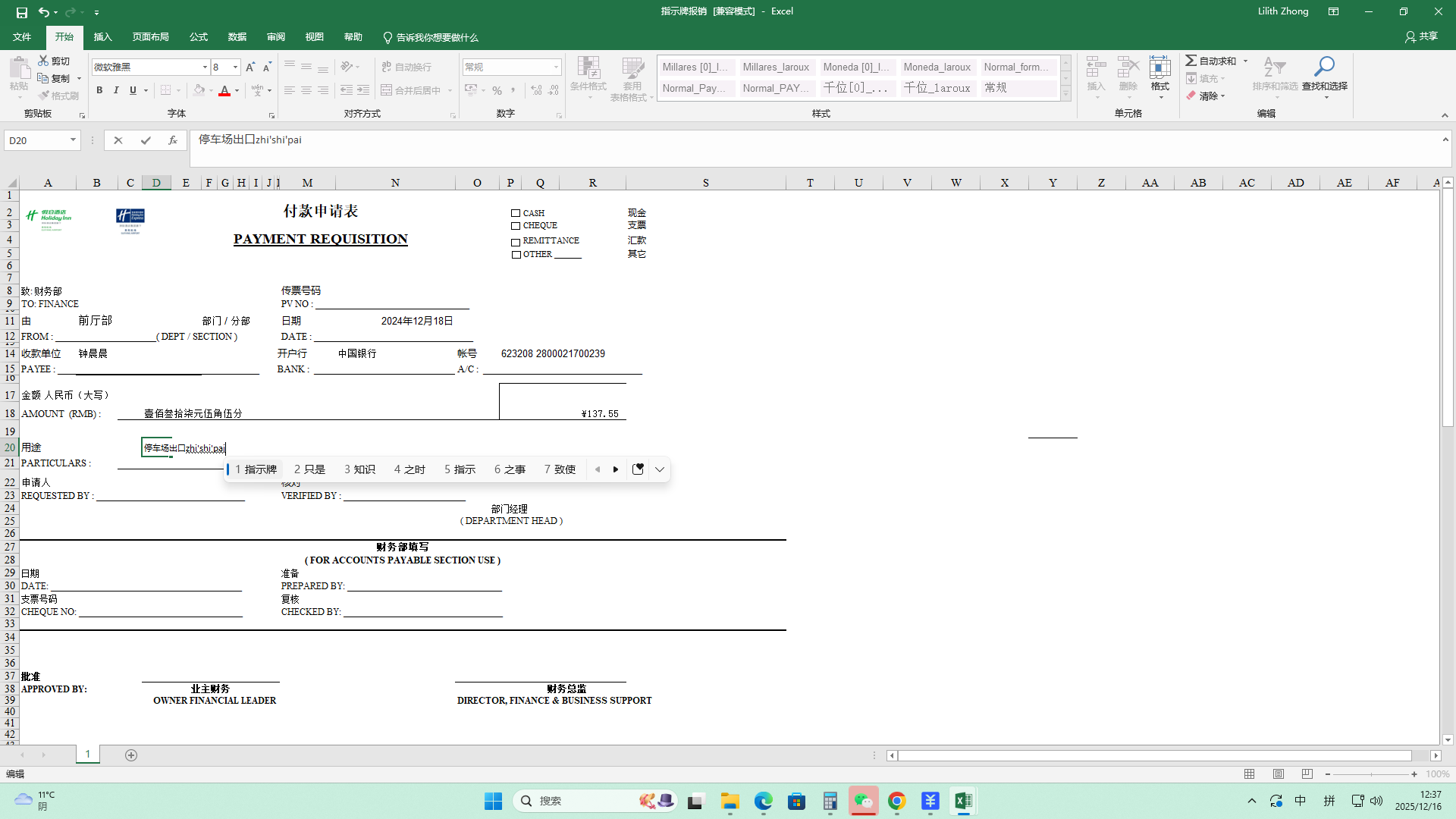Click the Find and Select magnifier icon

click(1324, 67)
